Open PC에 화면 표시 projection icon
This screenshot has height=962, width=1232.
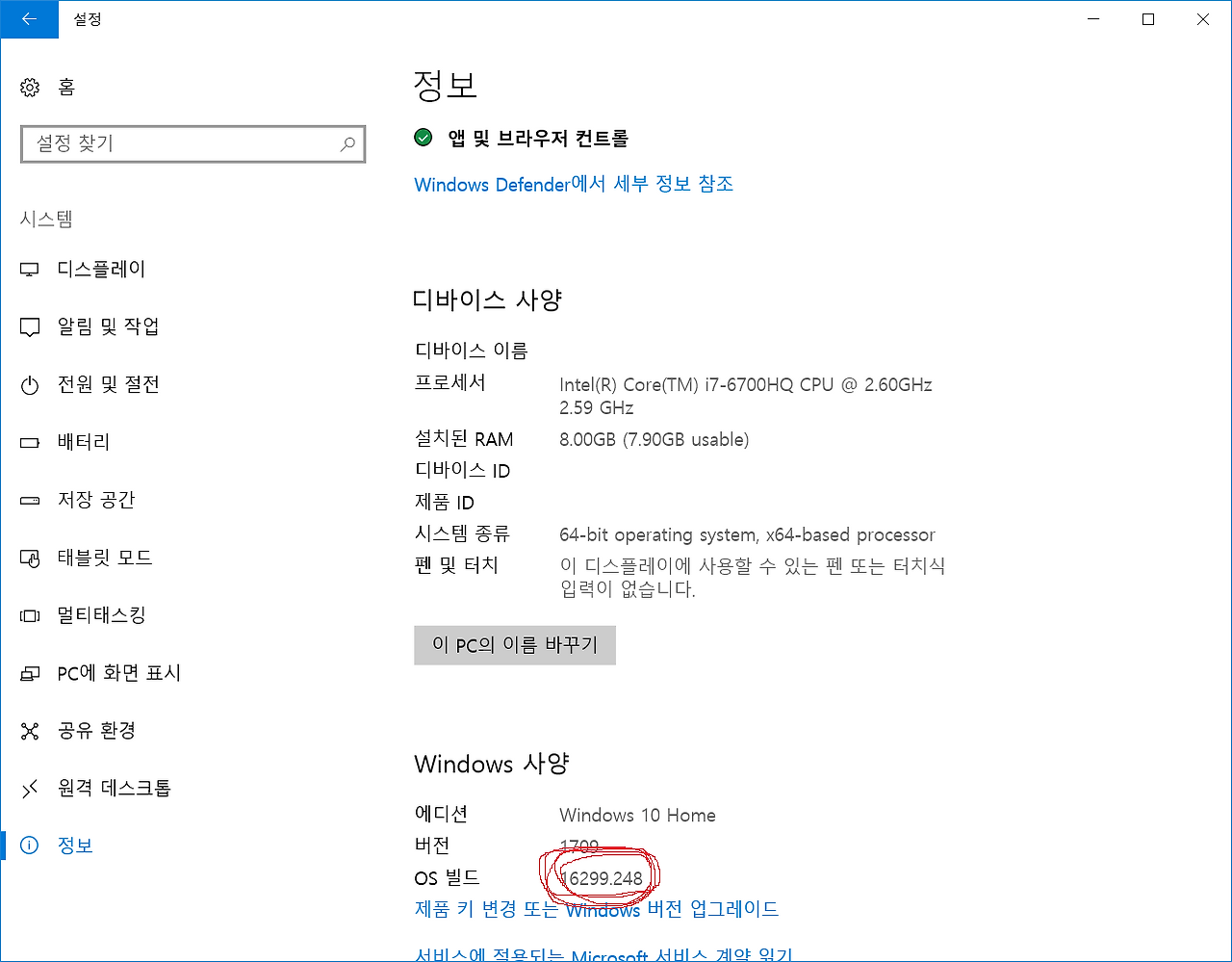(31, 673)
